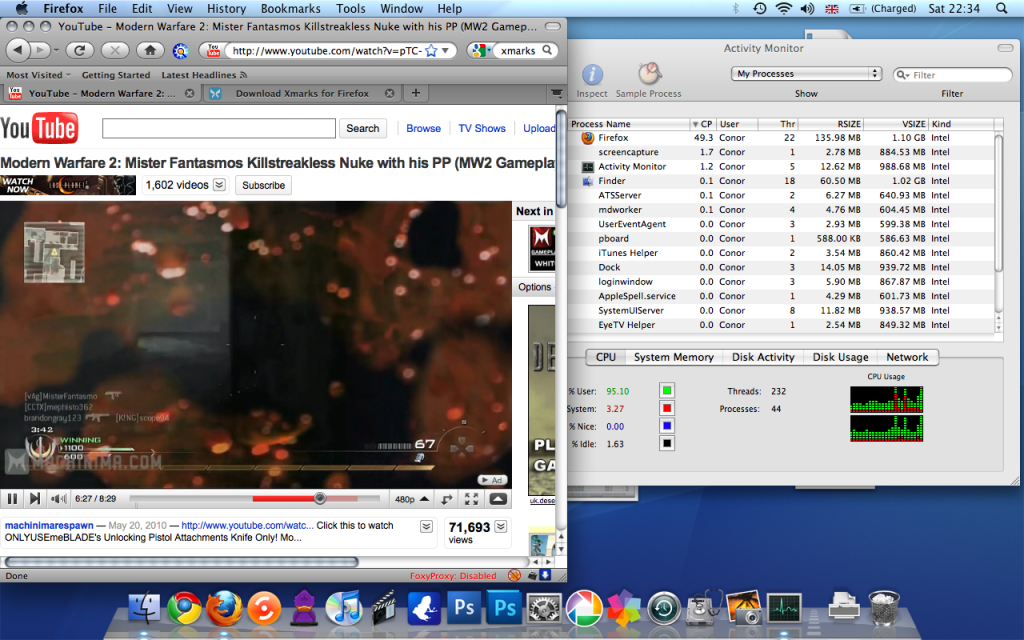Open the My Processes popup menu
This screenshot has width=1024, height=640.
pyautogui.click(x=806, y=74)
